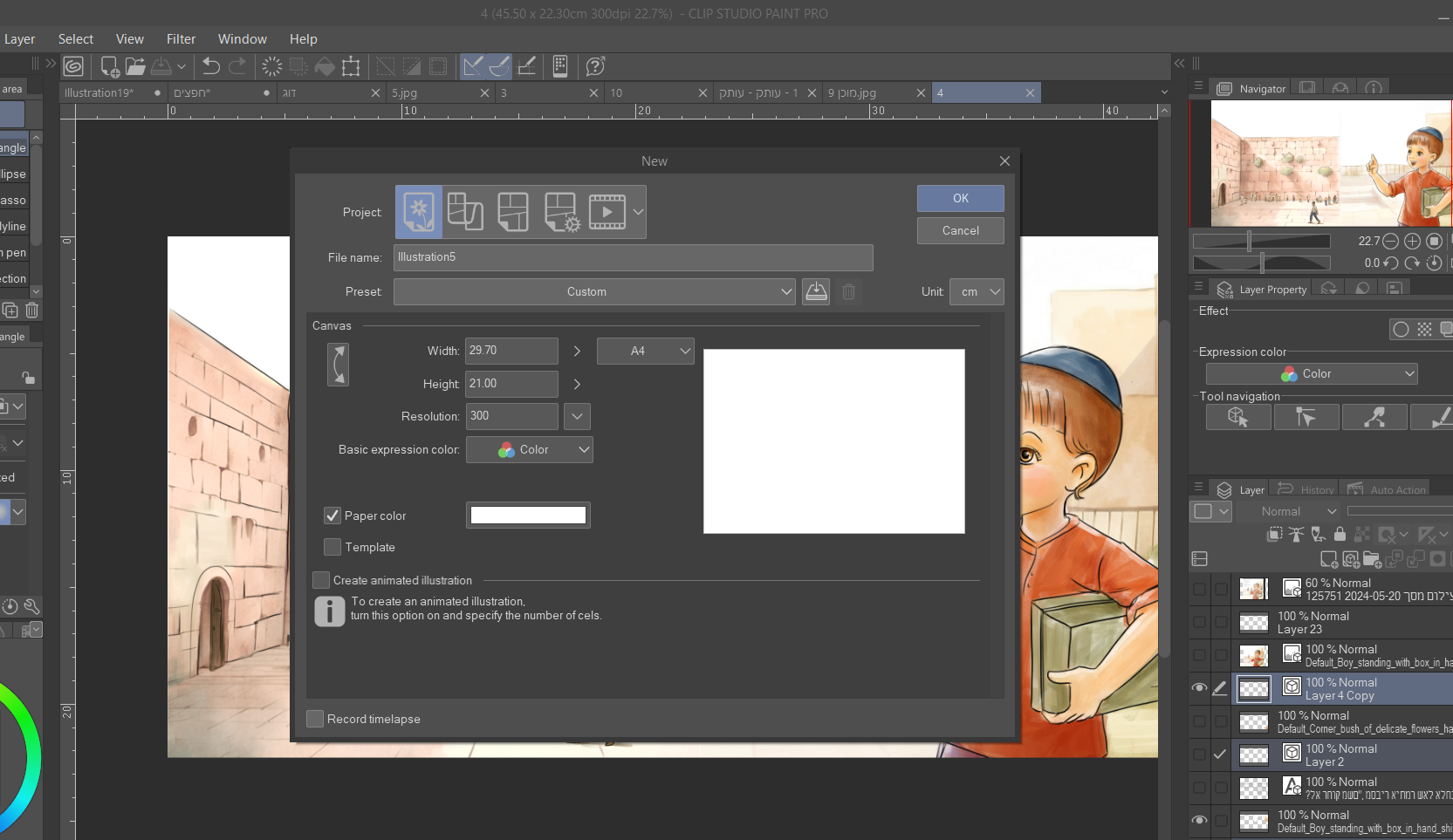
Task: Click the Cancel button
Action: point(961,230)
